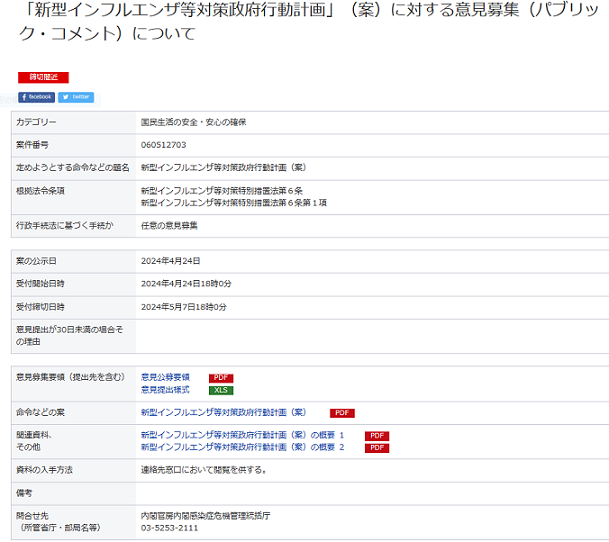
Task: Open PDF icon for 概要 1
Action: pyautogui.click(x=376, y=436)
